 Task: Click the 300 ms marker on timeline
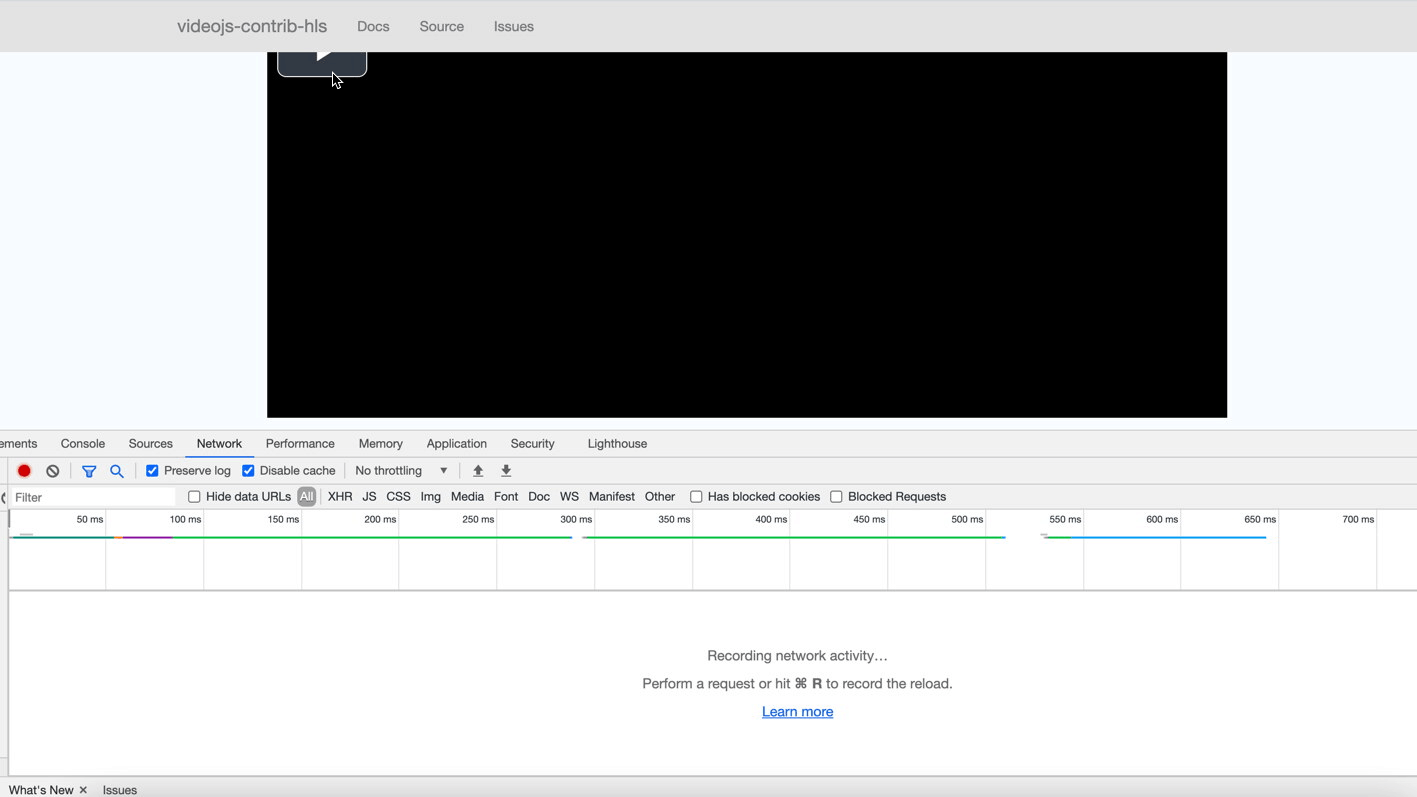(x=576, y=520)
